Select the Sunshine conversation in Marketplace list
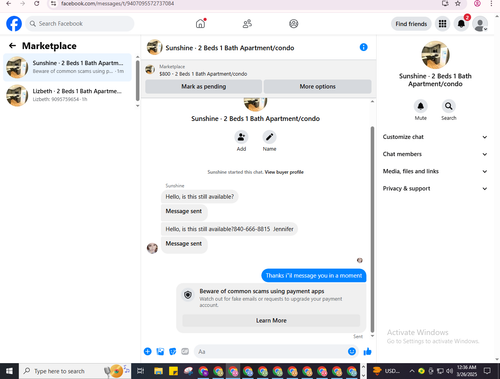Image resolution: width=500 pixels, height=379 pixels. (68, 67)
